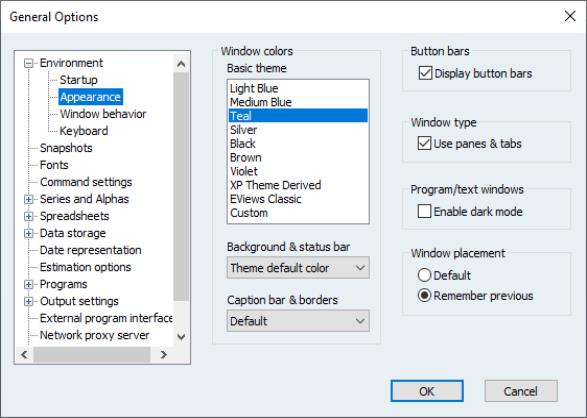Open Window behavior settings in tree
The height and width of the screenshot is (418, 587).
pos(103,114)
